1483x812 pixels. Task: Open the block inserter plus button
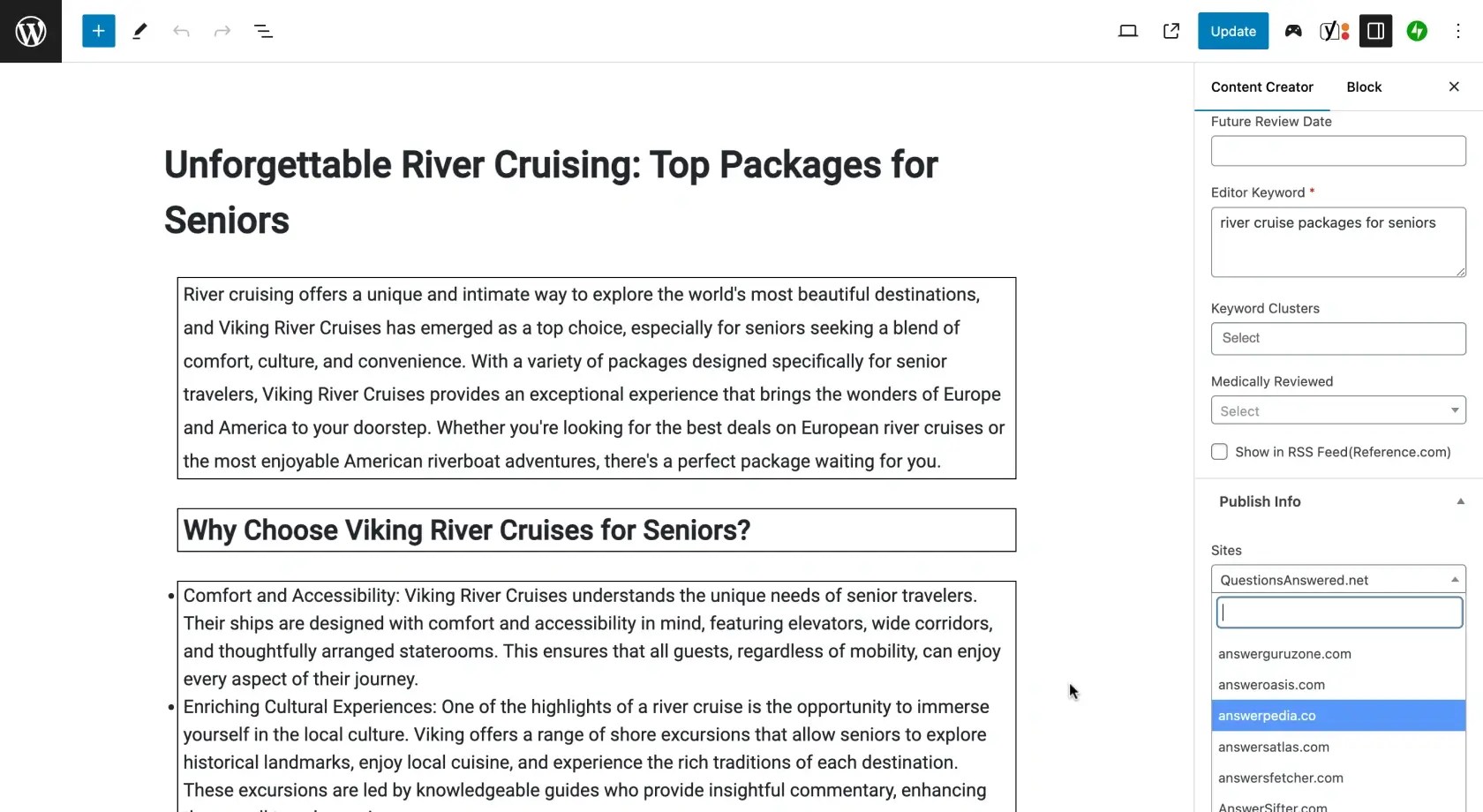click(98, 31)
